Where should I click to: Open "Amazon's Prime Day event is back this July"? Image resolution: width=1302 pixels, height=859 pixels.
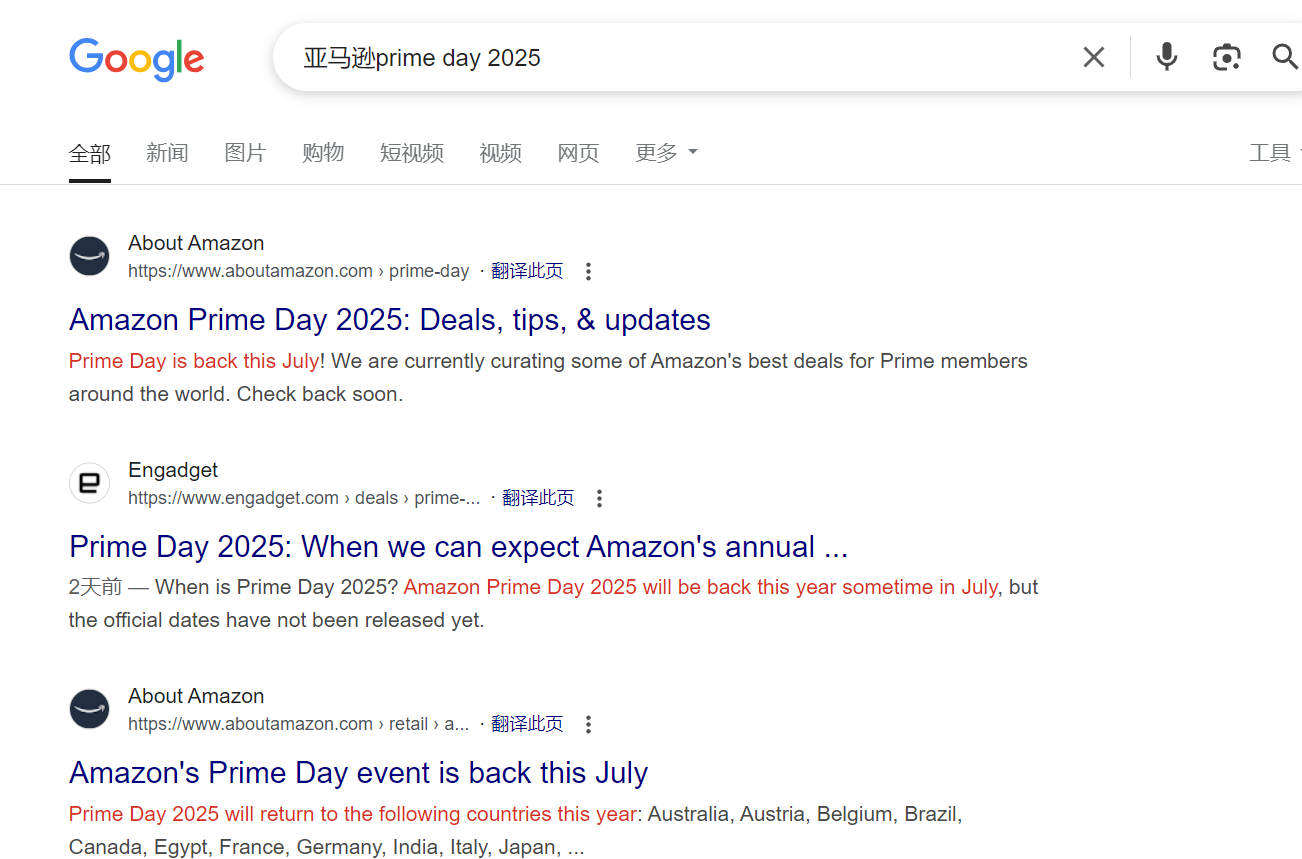(x=358, y=773)
